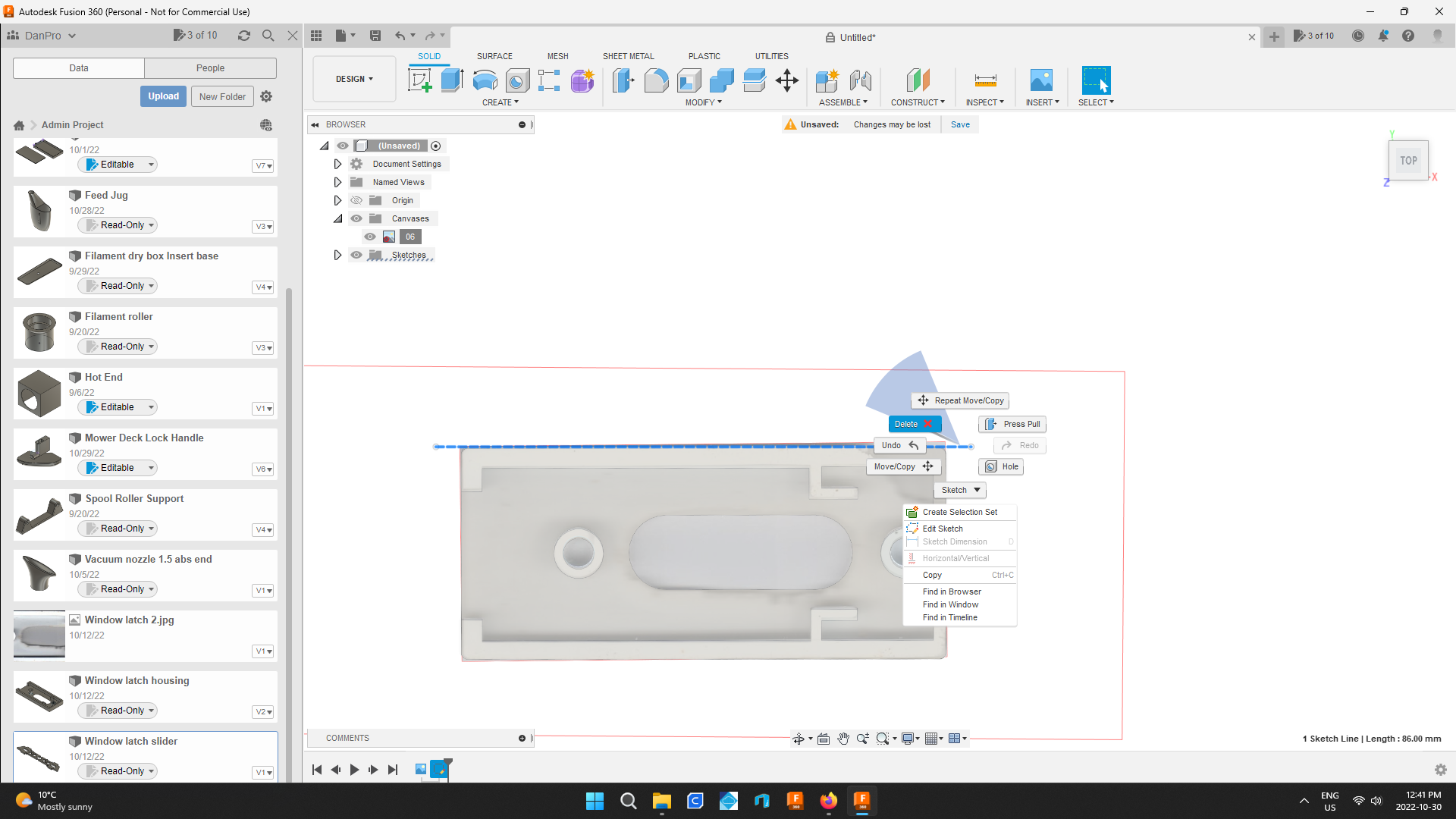Select Find in Browser menu option

[952, 591]
